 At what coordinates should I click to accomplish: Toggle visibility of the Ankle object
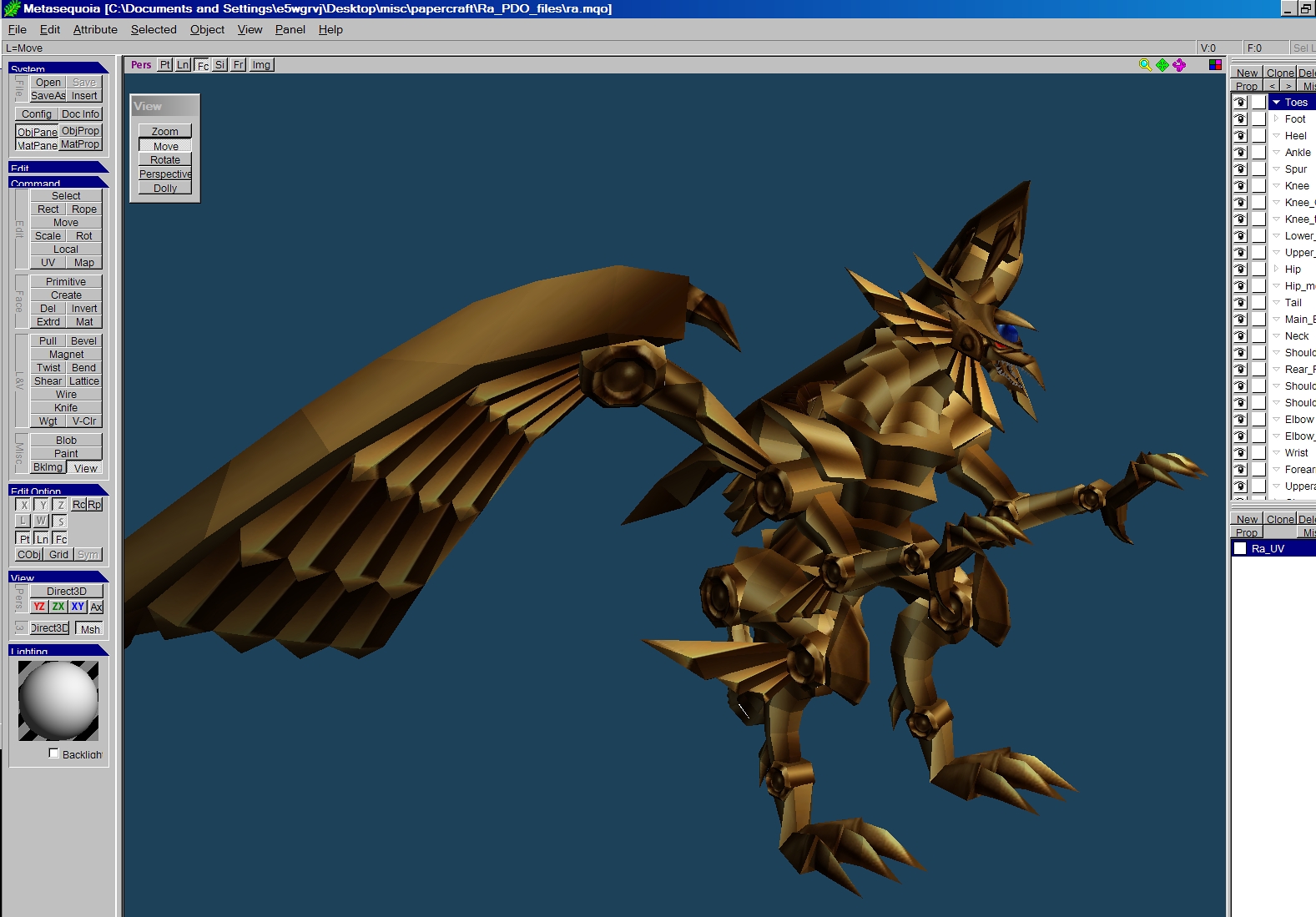(1240, 152)
